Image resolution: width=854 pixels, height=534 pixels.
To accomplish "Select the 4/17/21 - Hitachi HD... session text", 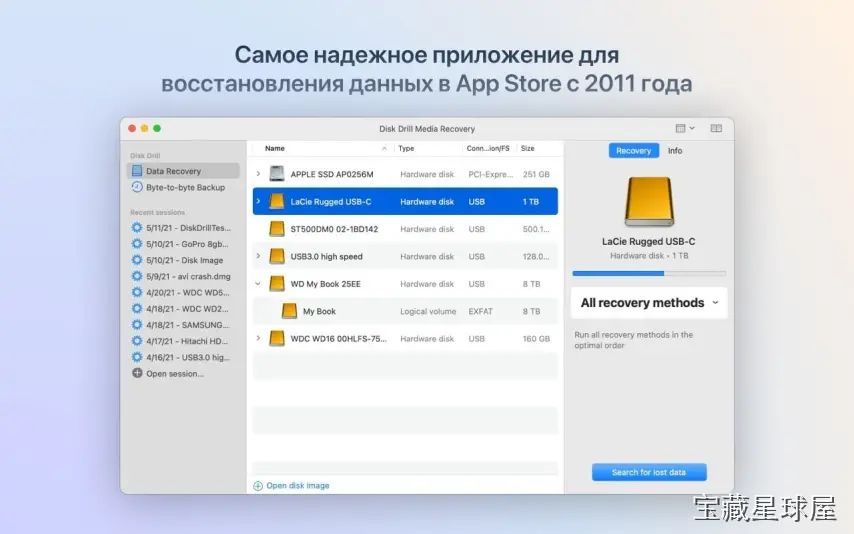I will coord(187,341).
